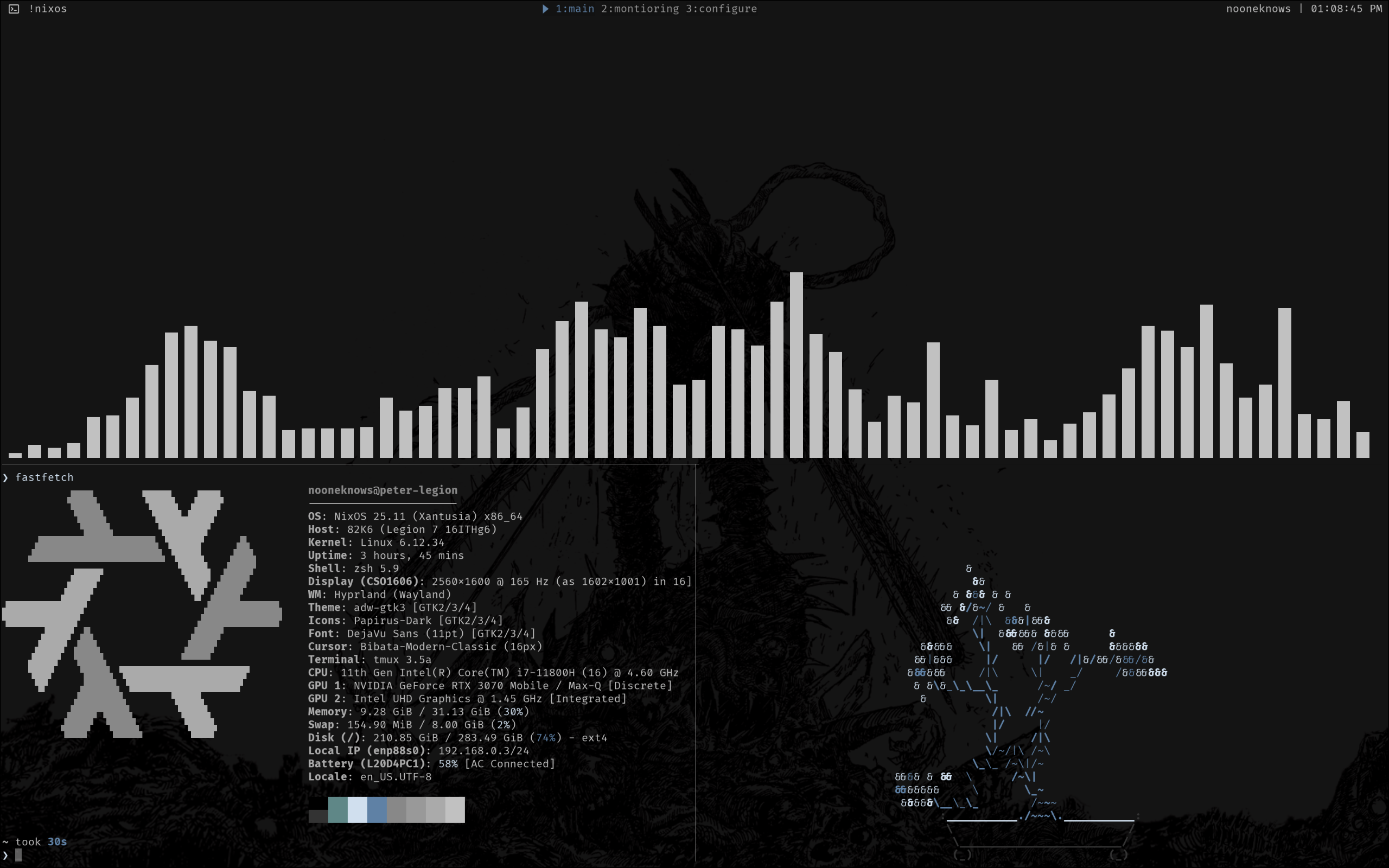Screen dimensions: 1389x868
Task: Click the Theme: adw-gtk3 line
Action: click(393, 608)
